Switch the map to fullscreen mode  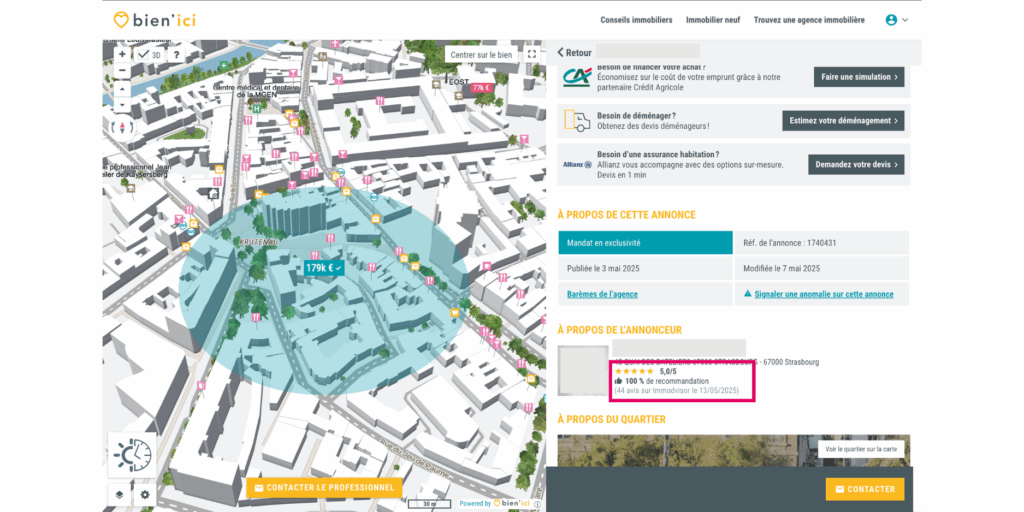tap(532, 55)
